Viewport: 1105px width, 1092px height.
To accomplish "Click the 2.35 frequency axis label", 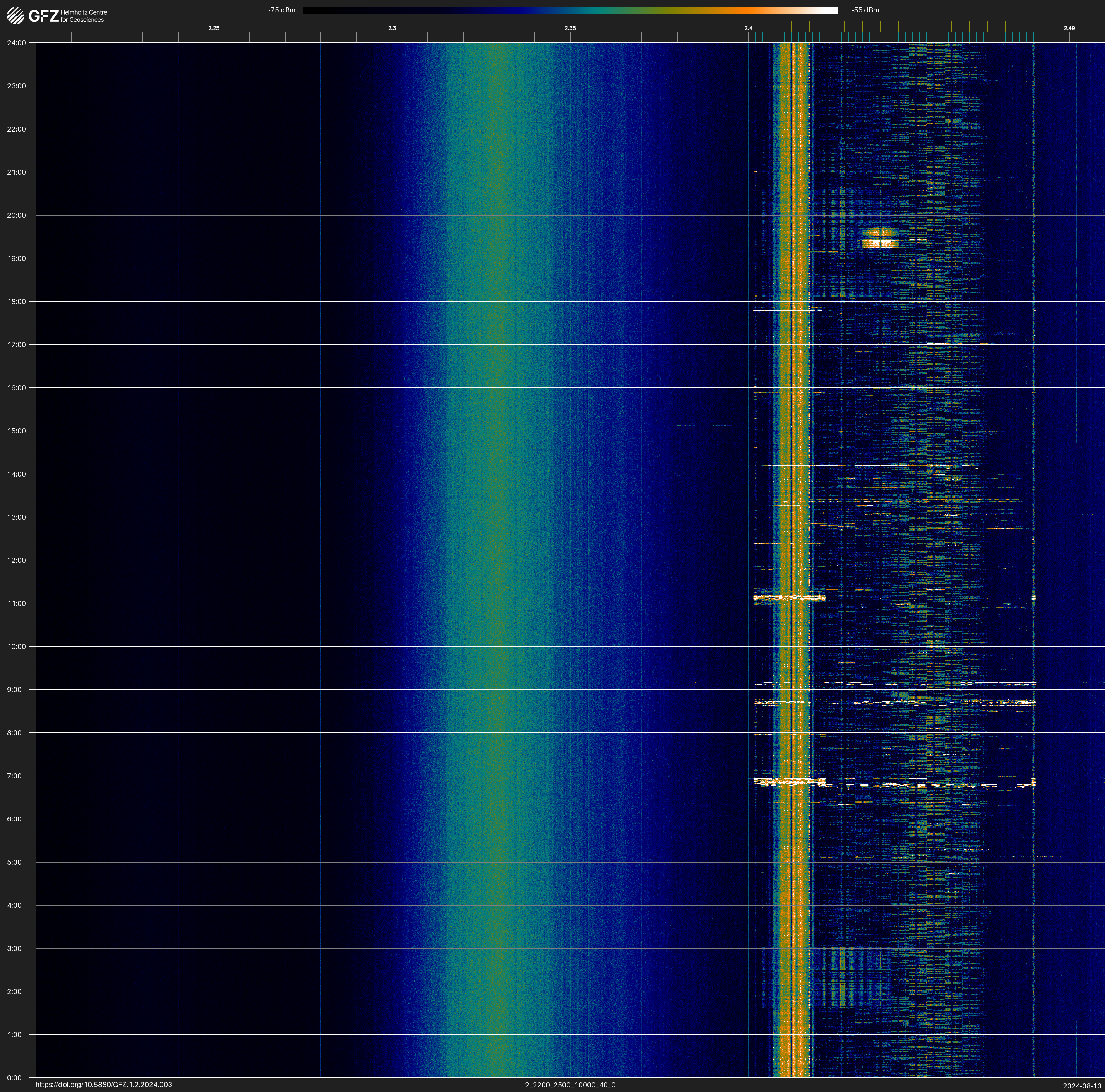I will 570,28.
